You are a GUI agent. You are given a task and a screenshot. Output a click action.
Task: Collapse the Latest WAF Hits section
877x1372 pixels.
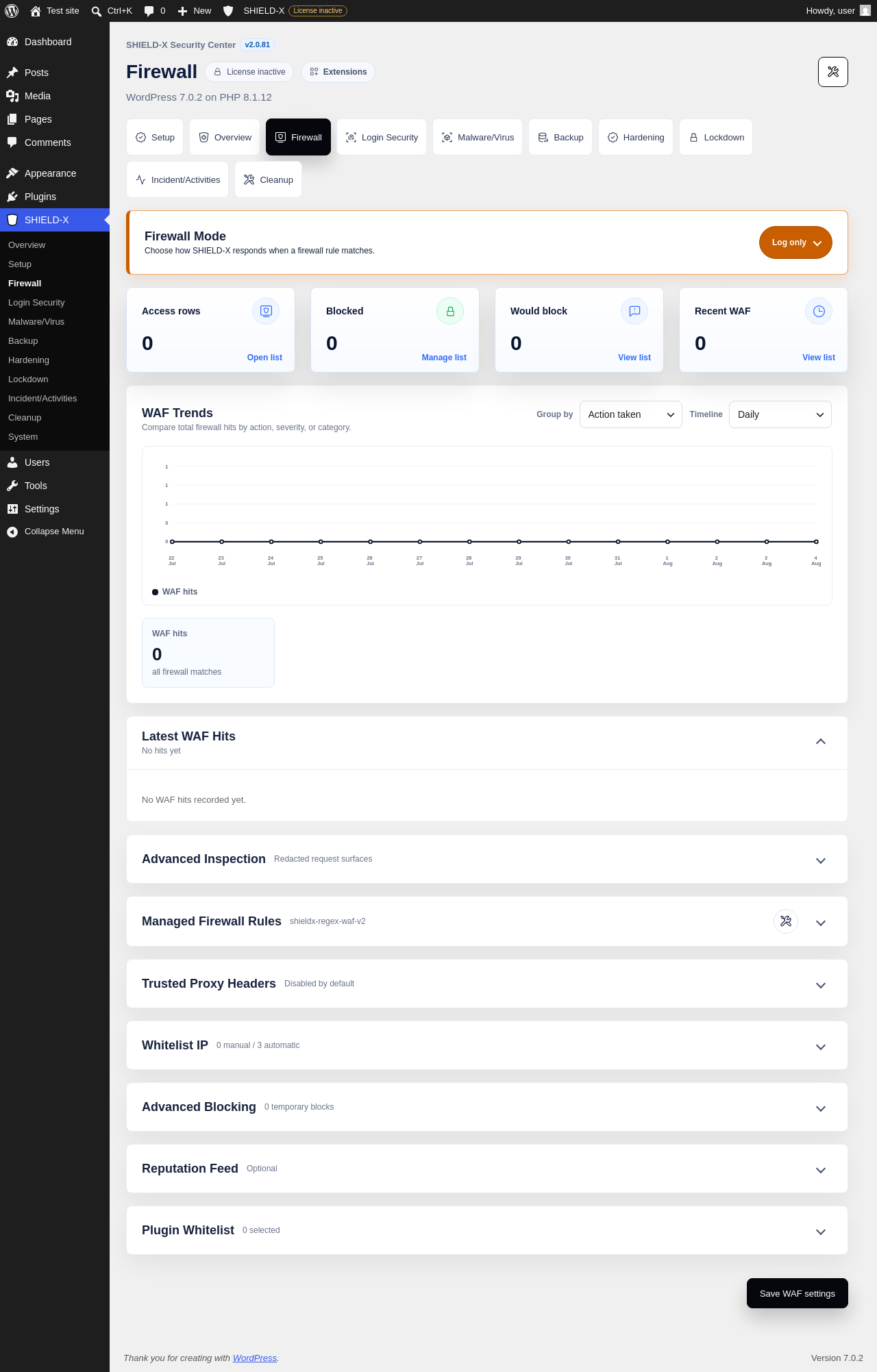[x=820, y=742]
